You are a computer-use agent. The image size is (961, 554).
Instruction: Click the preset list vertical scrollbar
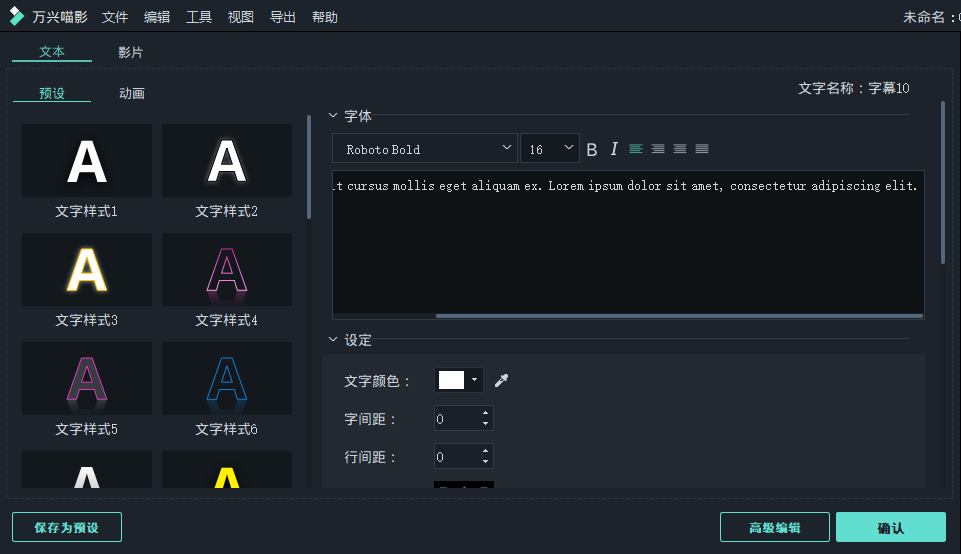[309, 167]
